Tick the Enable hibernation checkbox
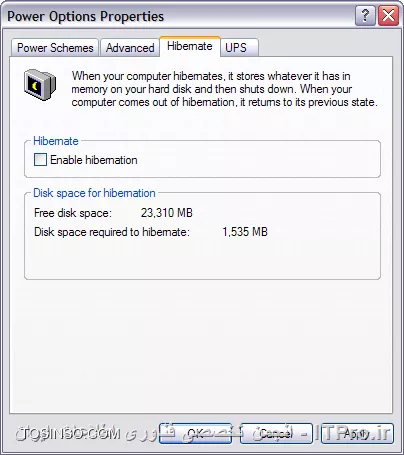The height and width of the screenshot is (455, 404). 40,160
